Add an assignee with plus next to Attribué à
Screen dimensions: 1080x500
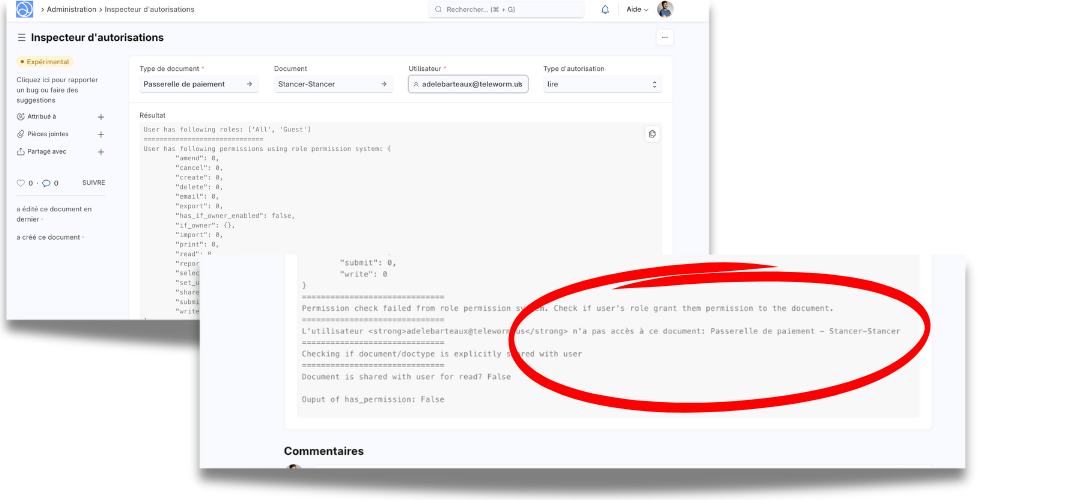(x=101, y=117)
